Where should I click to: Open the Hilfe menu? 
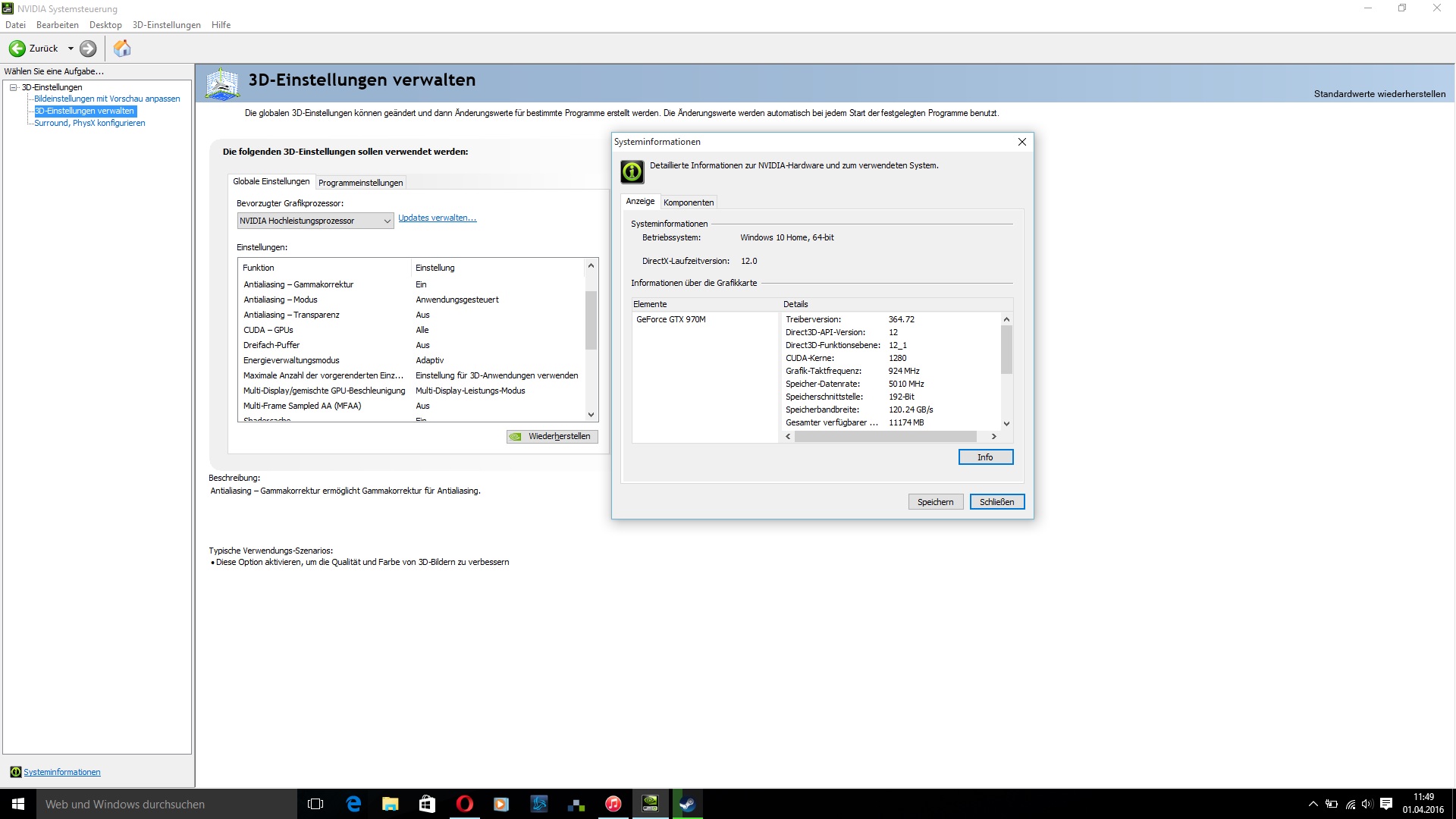[x=221, y=25]
